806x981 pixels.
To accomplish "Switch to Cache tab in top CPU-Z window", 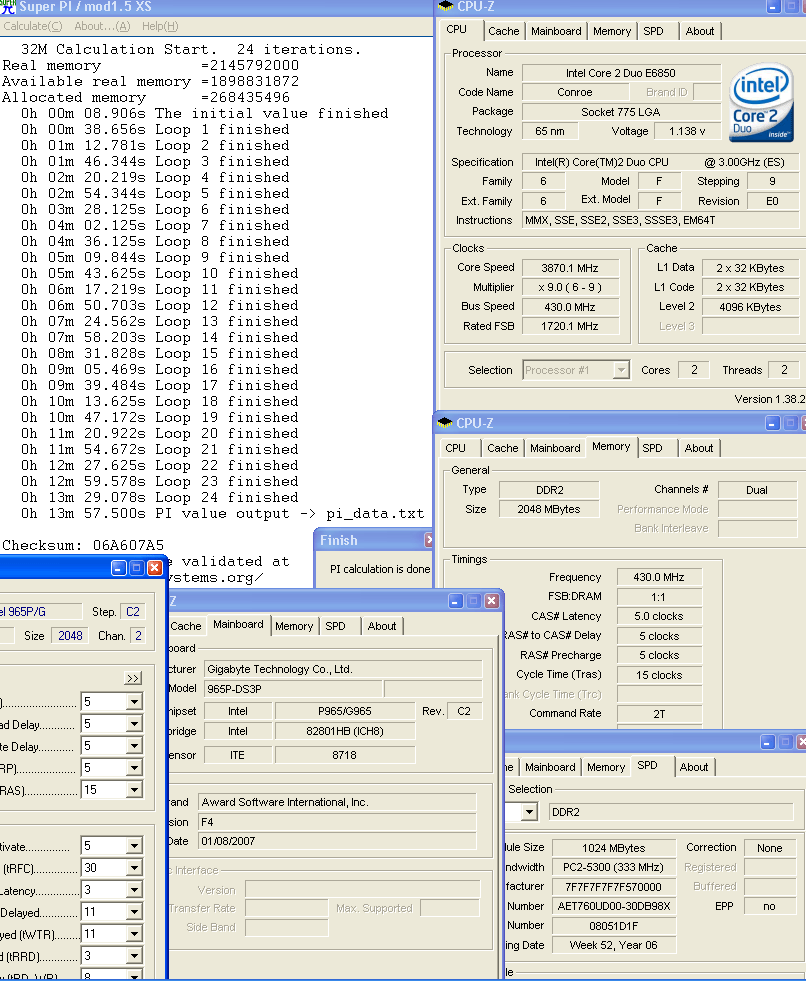I will [x=503, y=31].
